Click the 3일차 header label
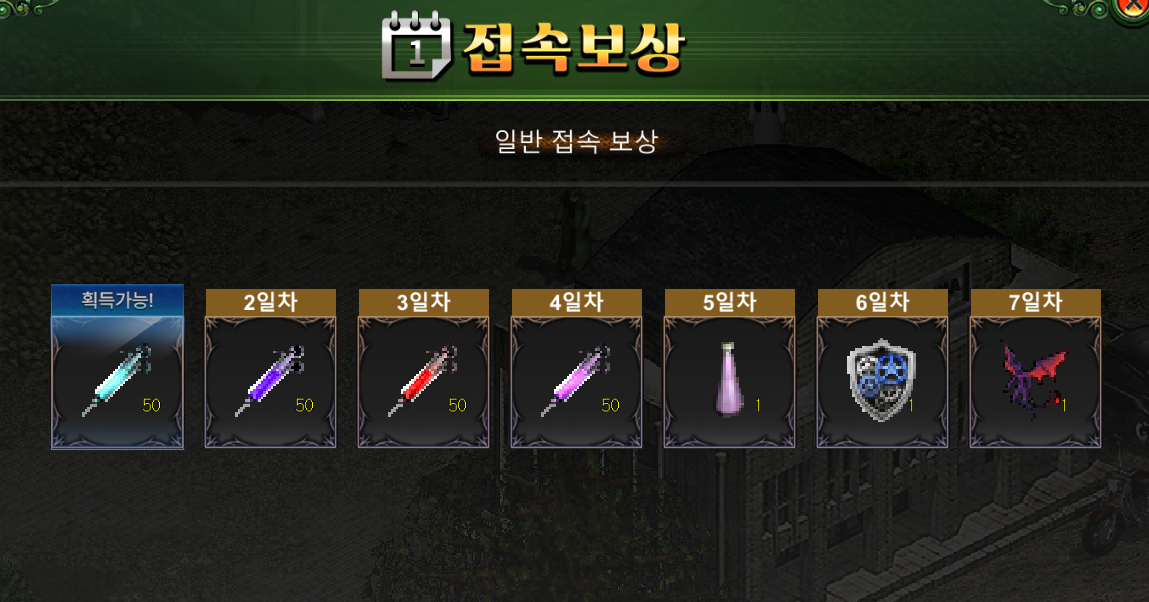1149x602 pixels. click(x=424, y=302)
